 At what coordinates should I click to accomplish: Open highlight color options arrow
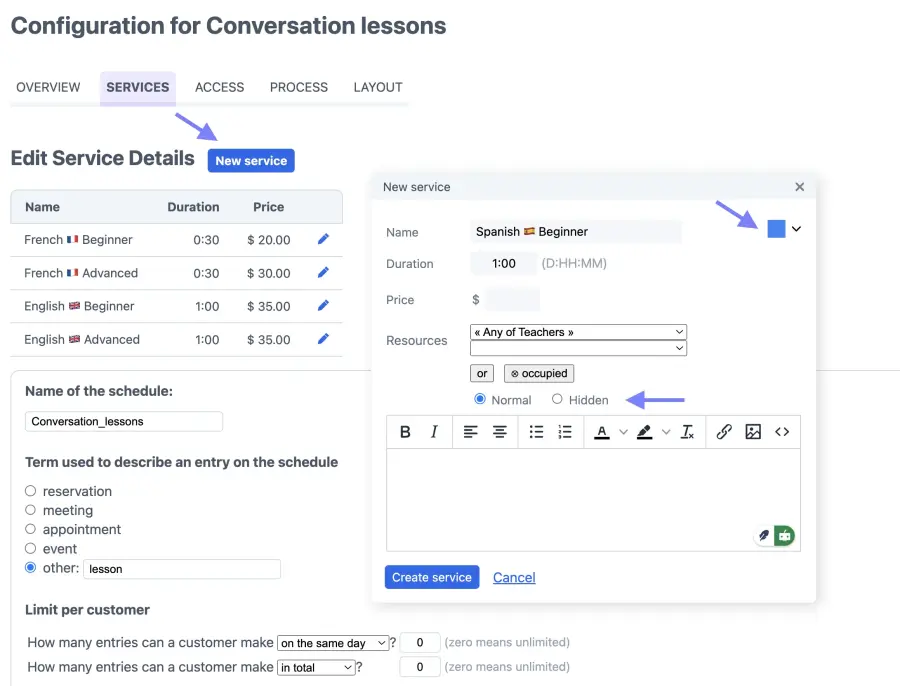pos(666,432)
